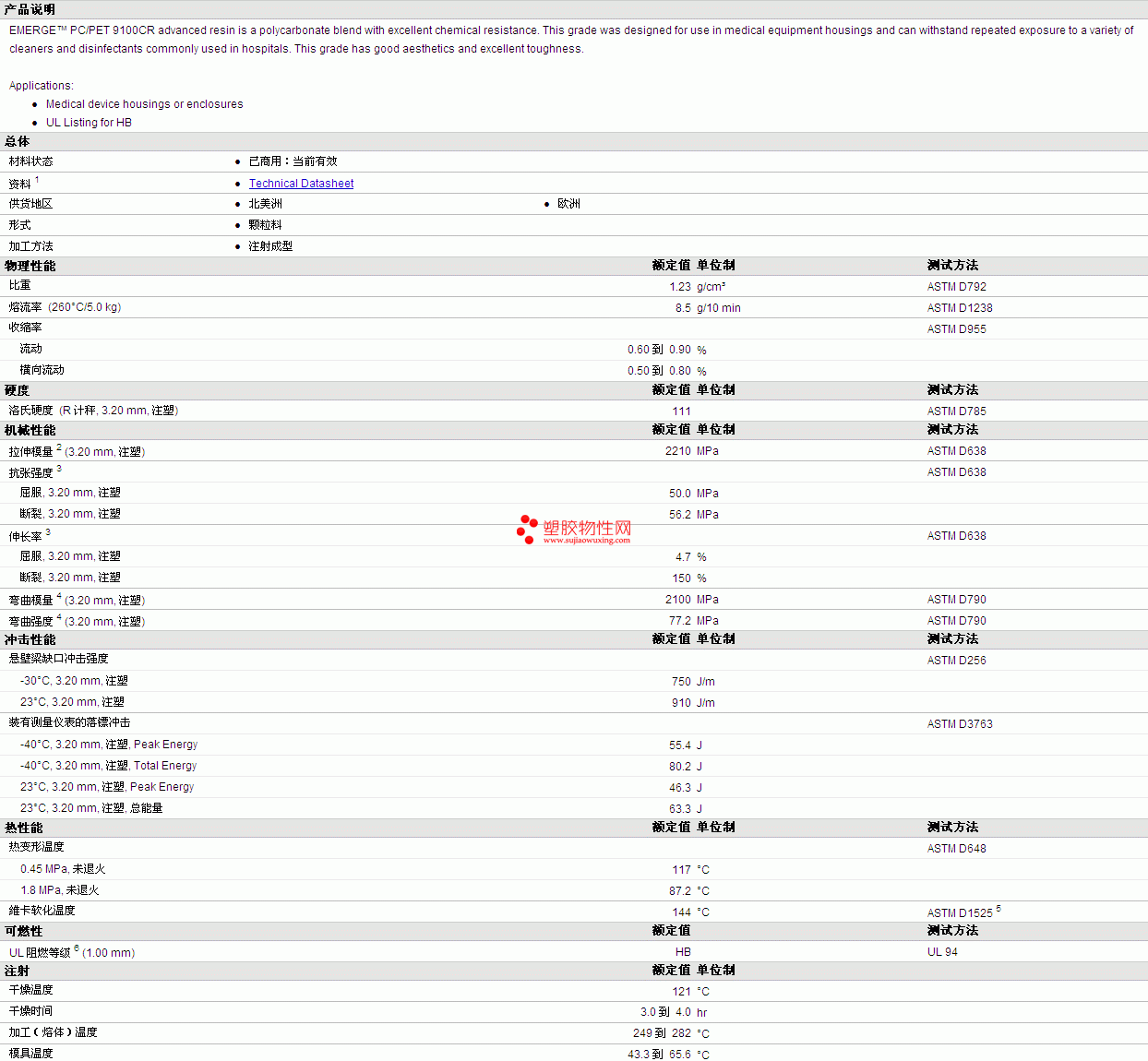Select the '悬壁梁缺口冲击强度' row label
The height and width of the screenshot is (1061, 1148).
click(x=59, y=659)
